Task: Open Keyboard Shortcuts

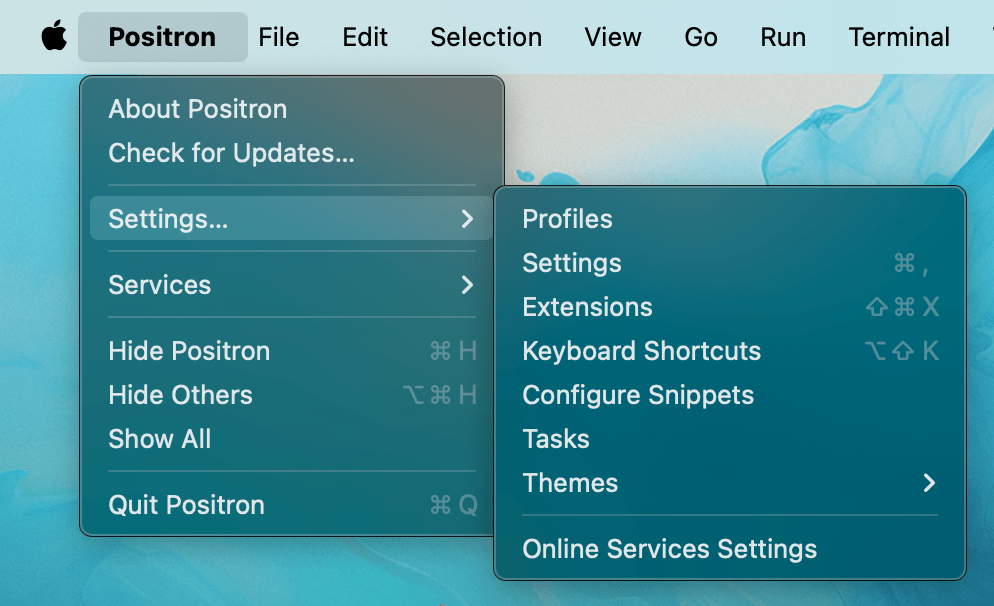Action: [641, 351]
